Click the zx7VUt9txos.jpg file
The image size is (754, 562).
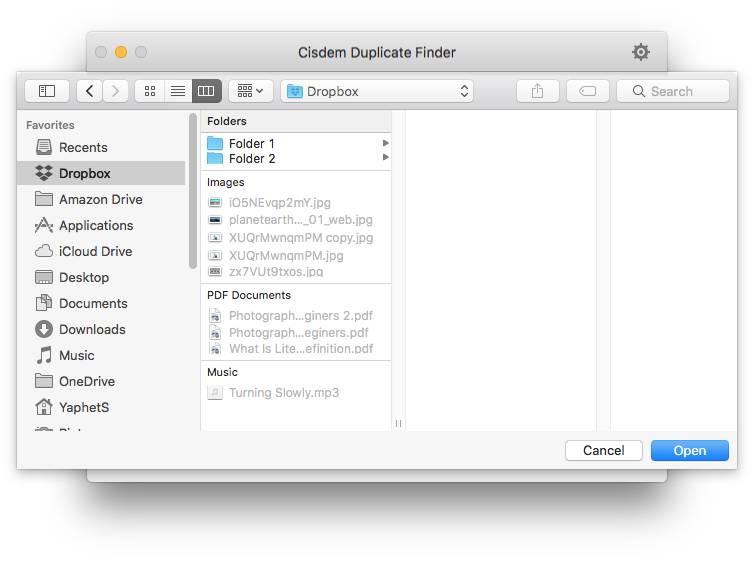click(x=296, y=272)
